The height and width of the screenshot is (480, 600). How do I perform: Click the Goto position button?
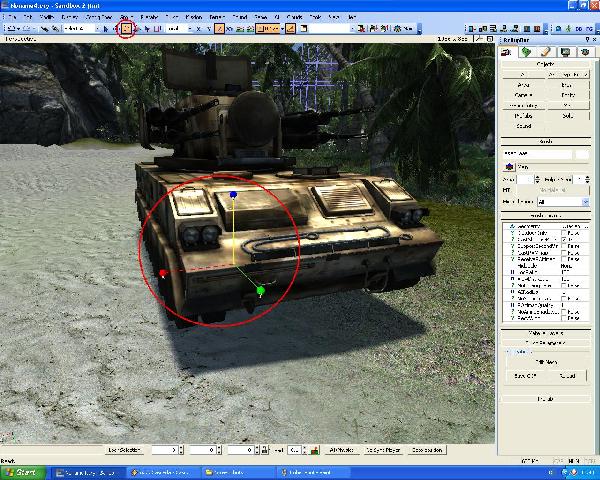click(427, 450)
